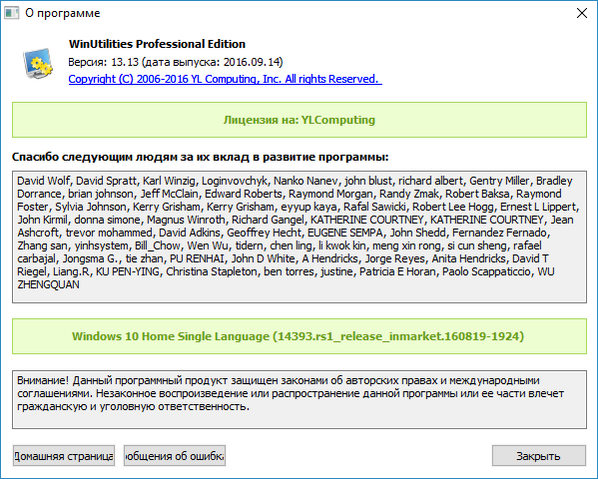
Task: Click the name Magnus Winroth in the list
Action: 186,220
